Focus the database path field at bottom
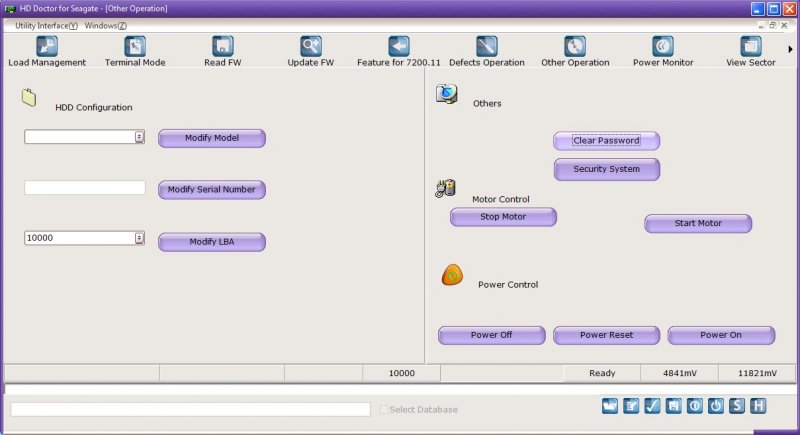The width and height of the screenshot is (800, 435). [x=190, y=409]
